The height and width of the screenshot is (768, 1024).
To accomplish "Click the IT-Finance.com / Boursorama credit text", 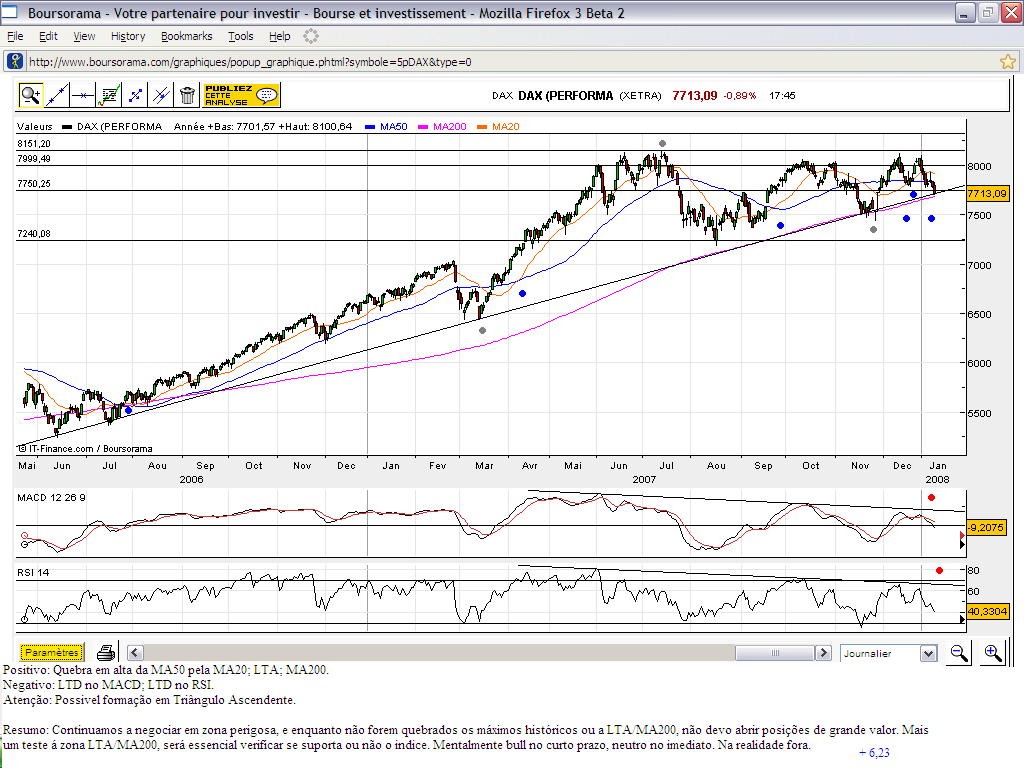I will (86, 449).
